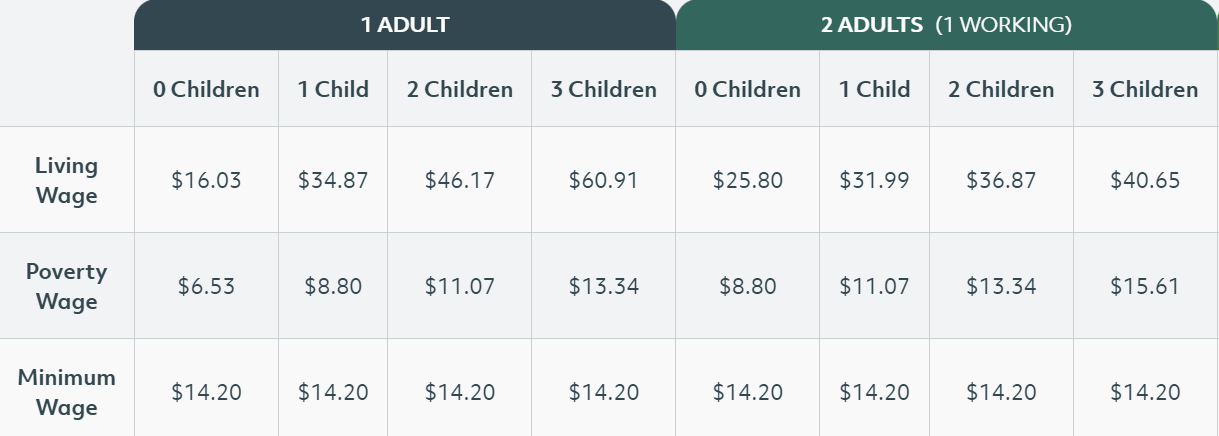
Task: Select the $36.87 living wage cell
Action: pyautogui.click(x=1001, y=180)
